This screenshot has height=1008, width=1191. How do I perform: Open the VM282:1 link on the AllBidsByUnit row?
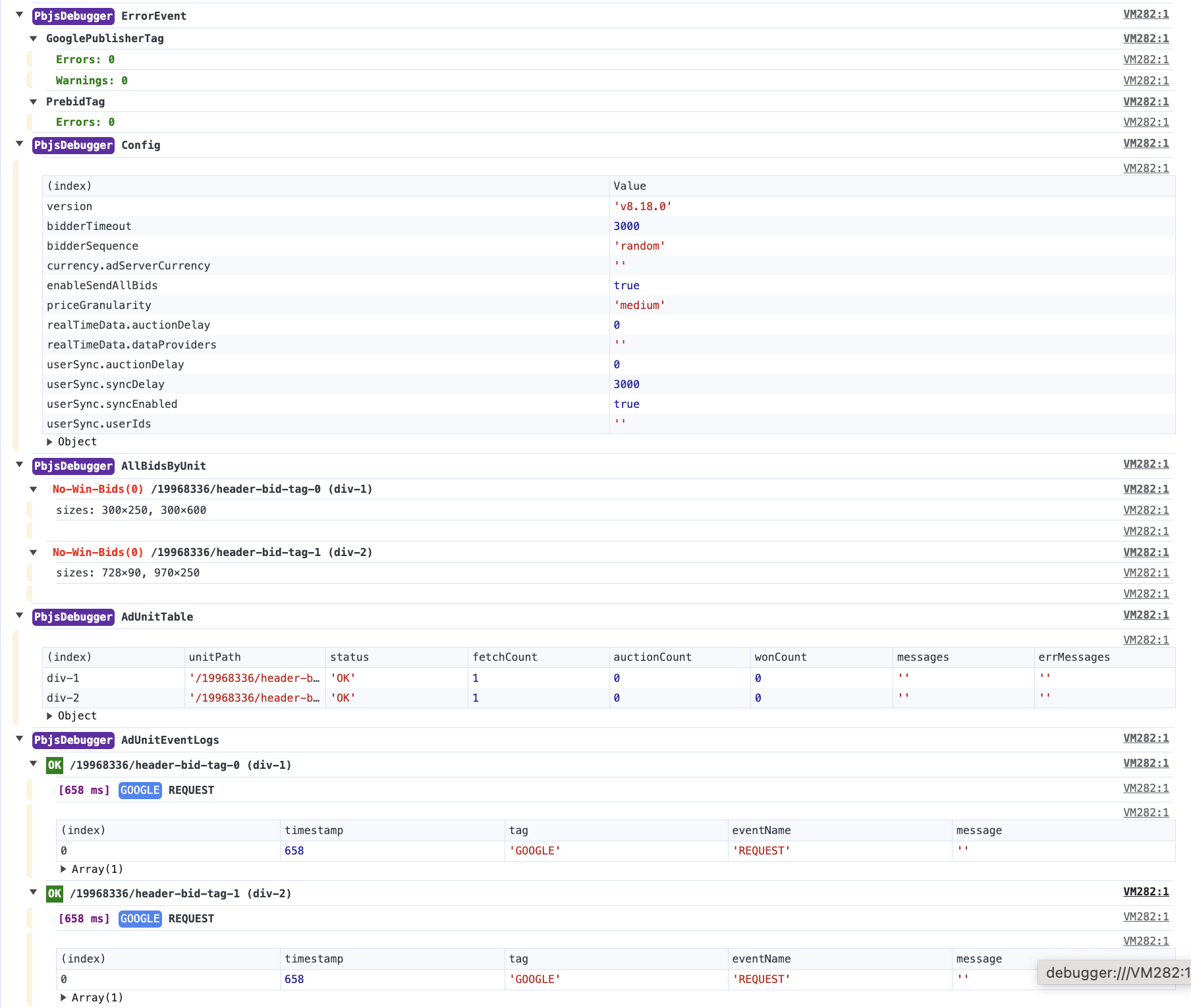tap(1146, 464)
